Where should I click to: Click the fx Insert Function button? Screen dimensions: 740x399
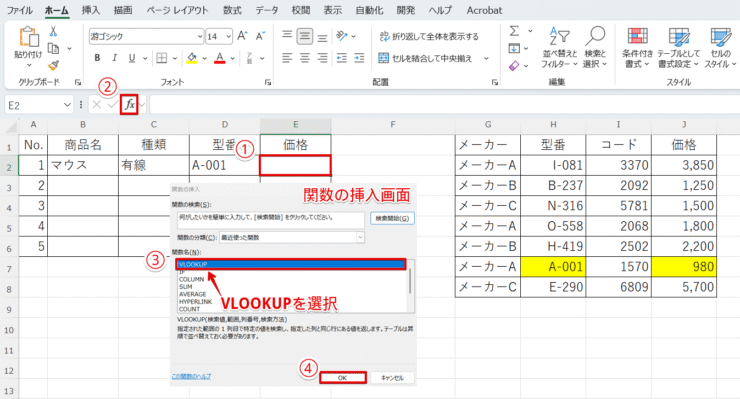[x=129, y=104]
